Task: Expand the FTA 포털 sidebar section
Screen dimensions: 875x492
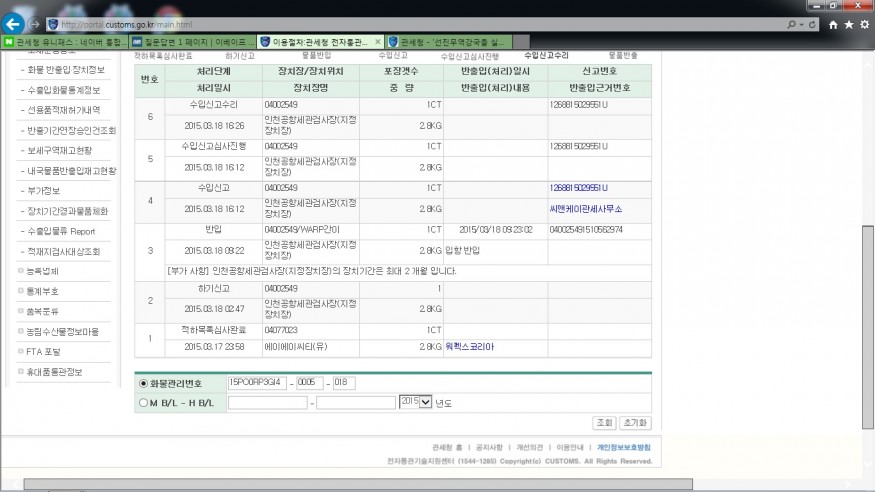Action: 43,351
